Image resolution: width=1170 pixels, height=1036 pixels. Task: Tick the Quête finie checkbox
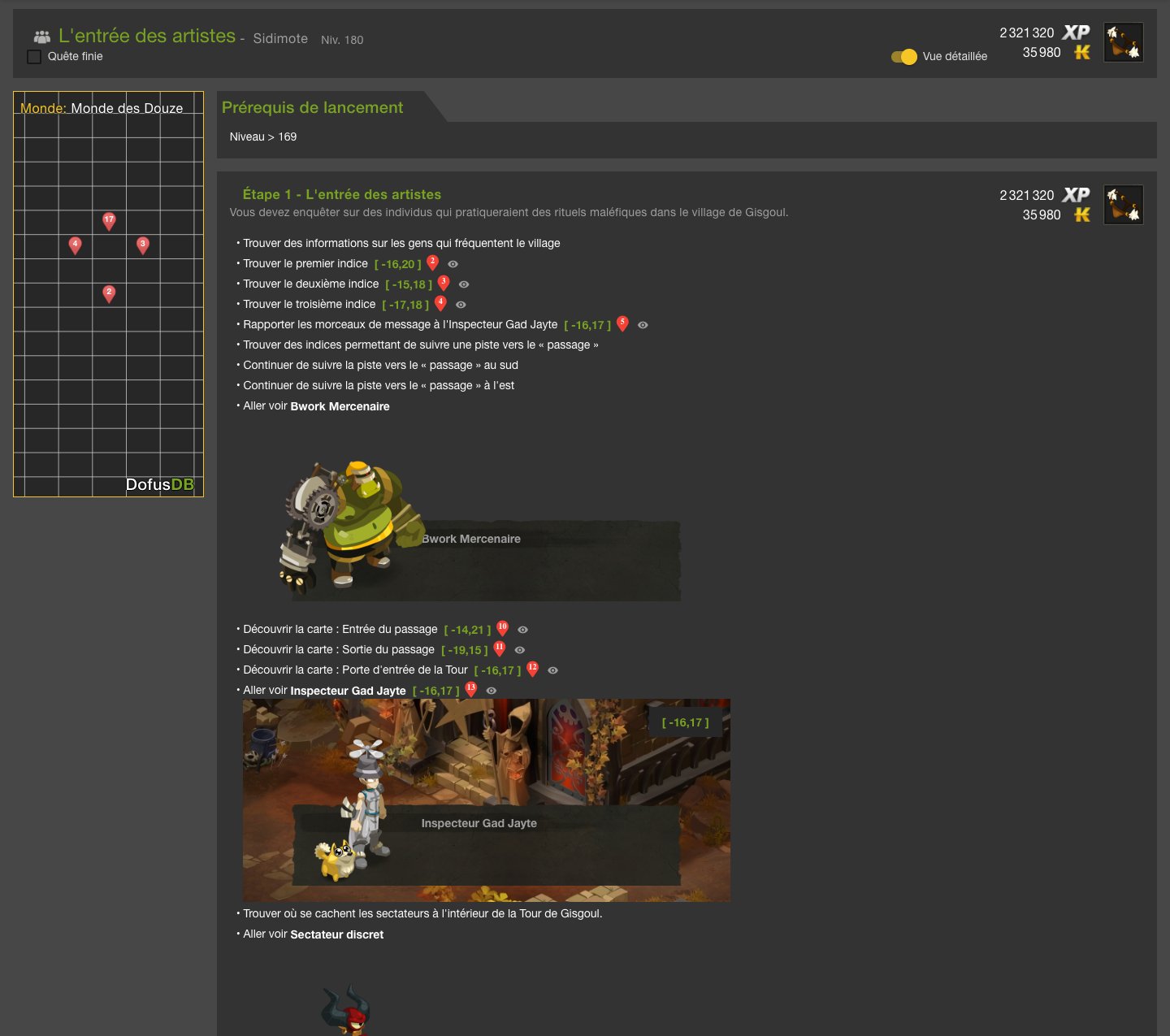[x=34, y=57]
